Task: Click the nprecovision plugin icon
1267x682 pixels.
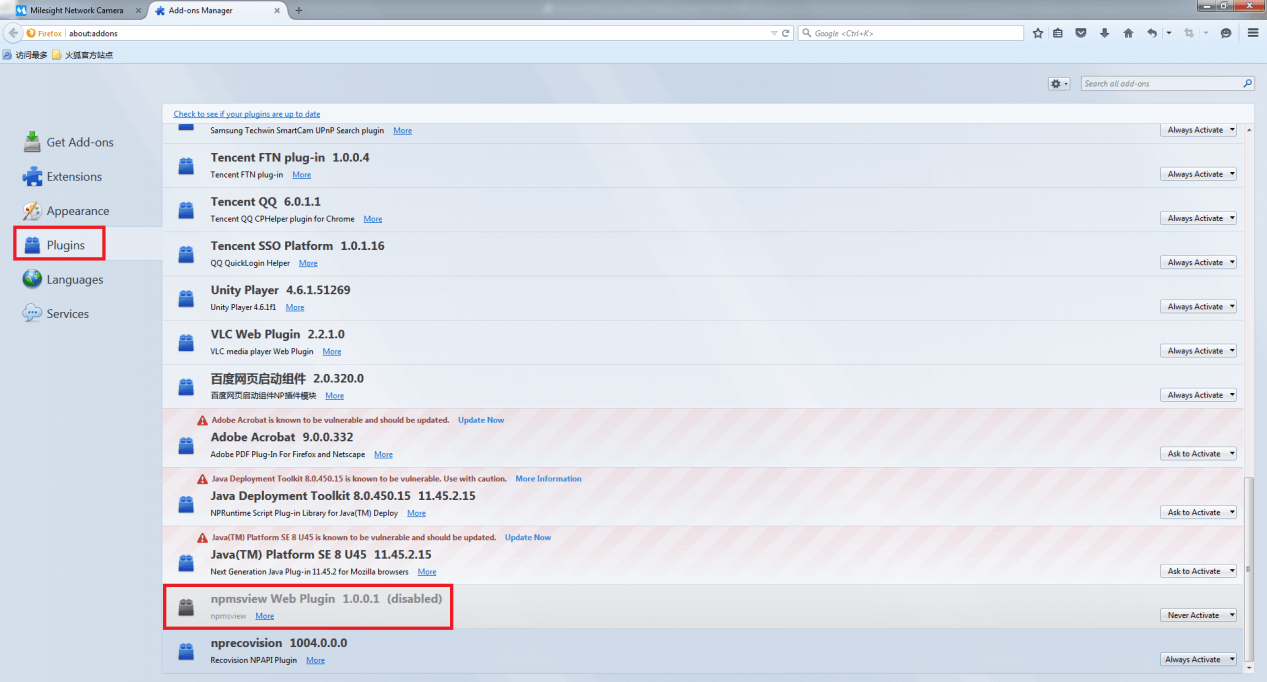Action: click(x=186, y=651)
